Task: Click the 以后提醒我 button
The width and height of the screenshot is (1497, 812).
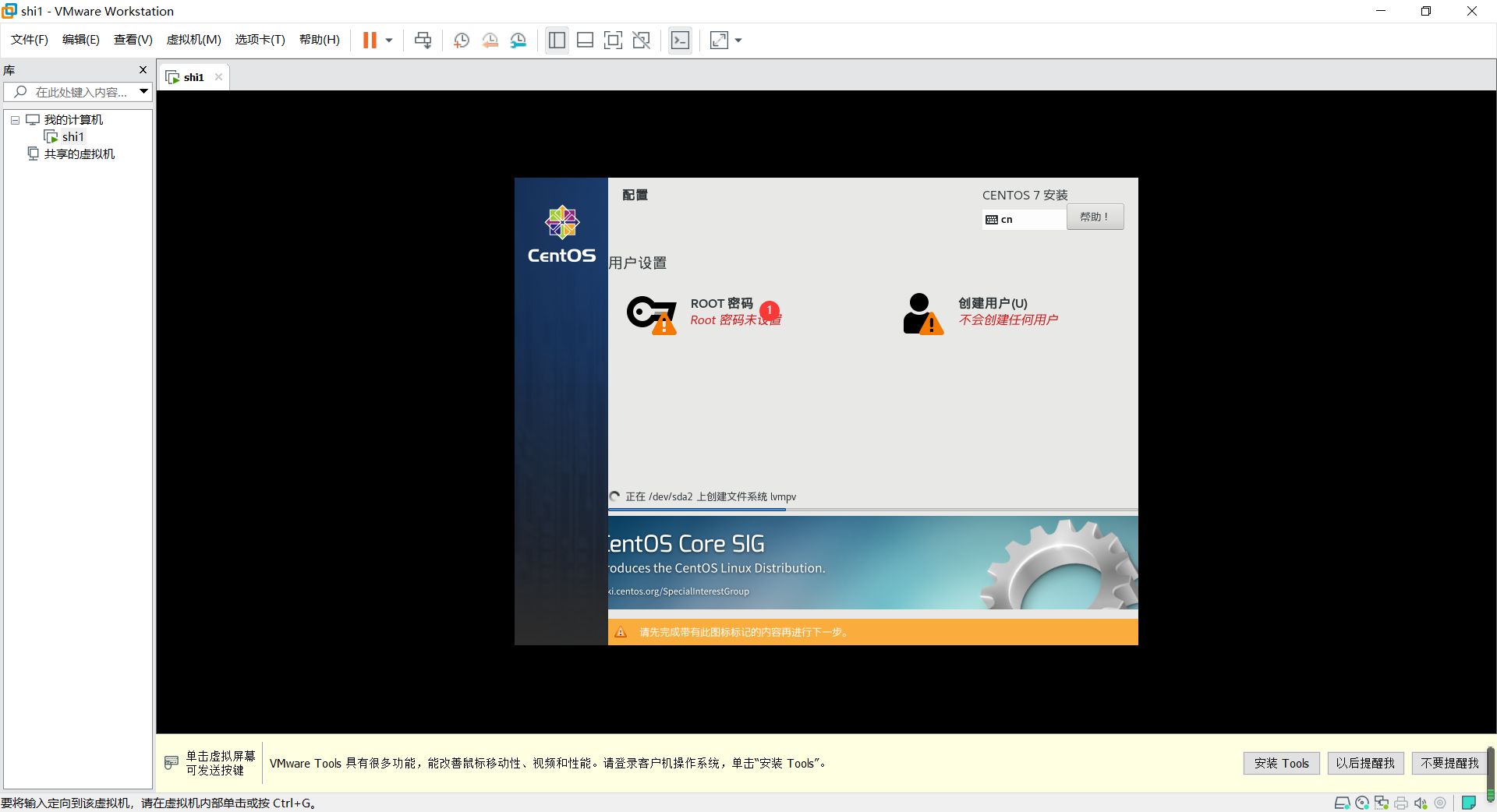Action: tap(1365, 763)
